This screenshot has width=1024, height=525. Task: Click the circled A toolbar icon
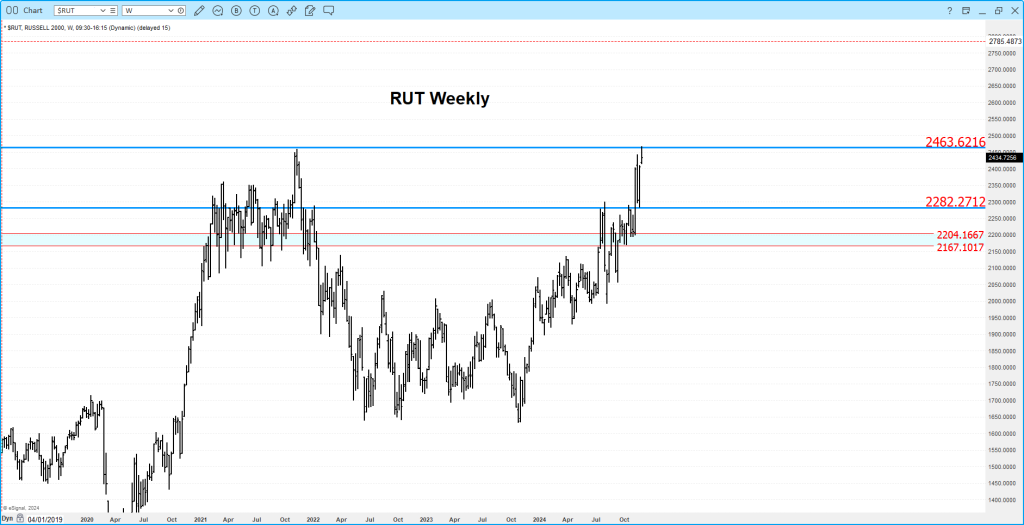pyautogui.click(x=273, y=10)
